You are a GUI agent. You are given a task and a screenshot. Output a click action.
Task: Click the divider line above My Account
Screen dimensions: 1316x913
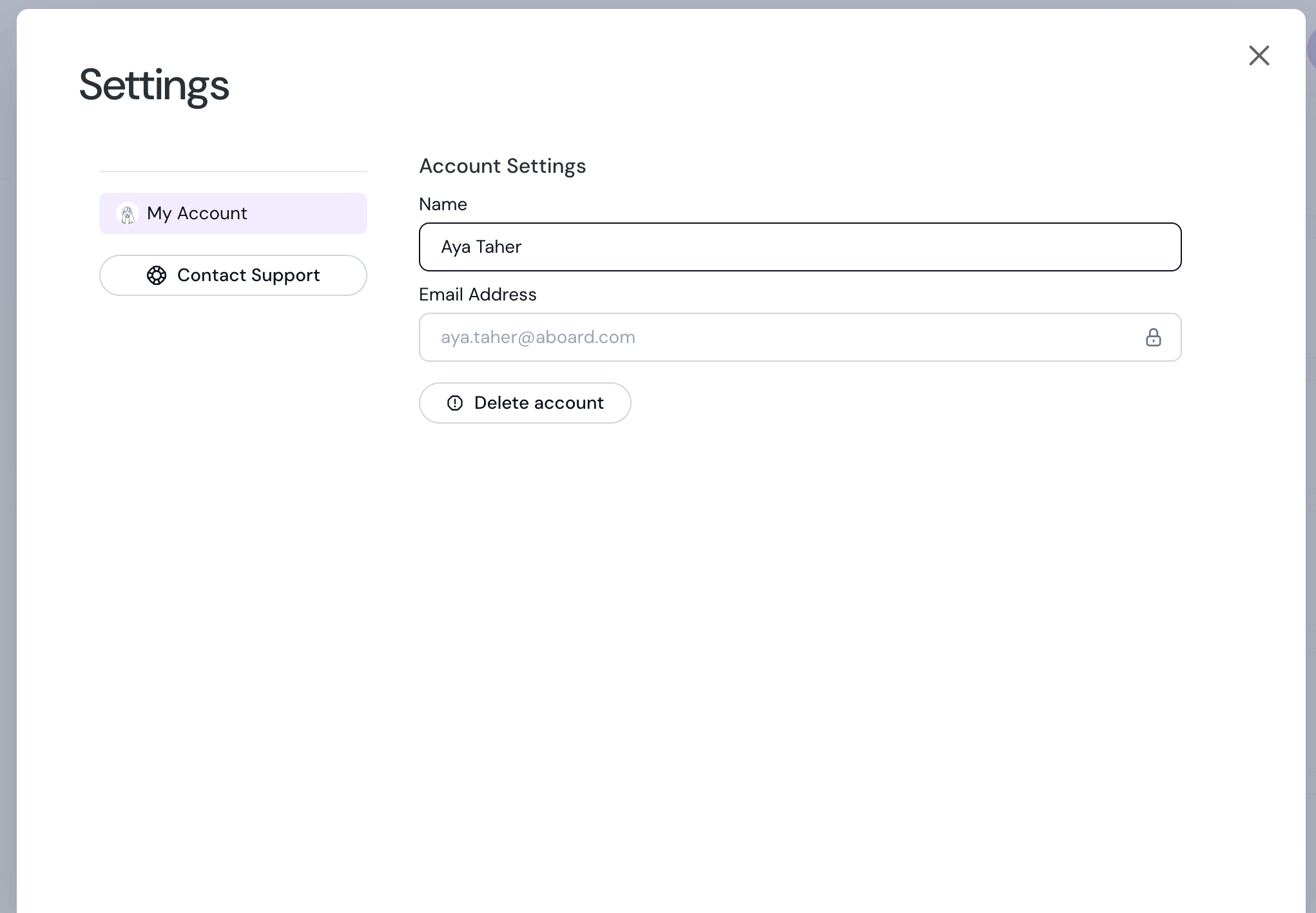click(233, 172)
